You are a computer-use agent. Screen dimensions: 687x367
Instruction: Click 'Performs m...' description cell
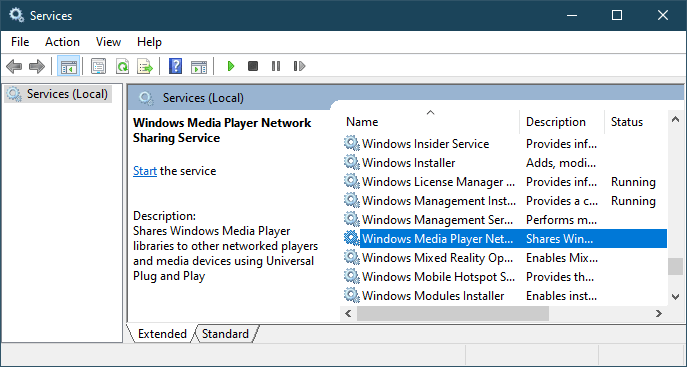[x=562, y=220]
